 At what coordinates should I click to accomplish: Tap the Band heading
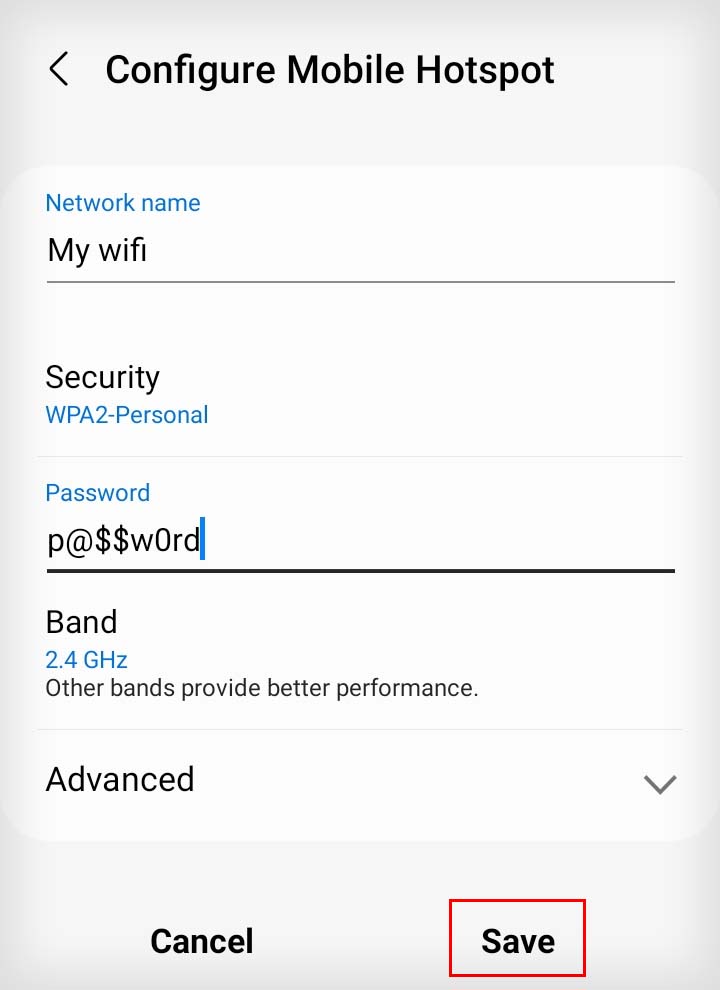pyautogui.click(x=81, y=622)
